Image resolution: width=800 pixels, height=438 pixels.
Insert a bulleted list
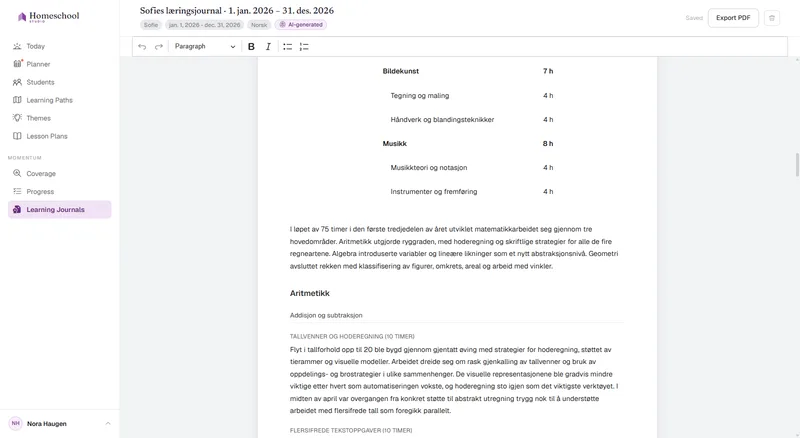click(288, 46)
